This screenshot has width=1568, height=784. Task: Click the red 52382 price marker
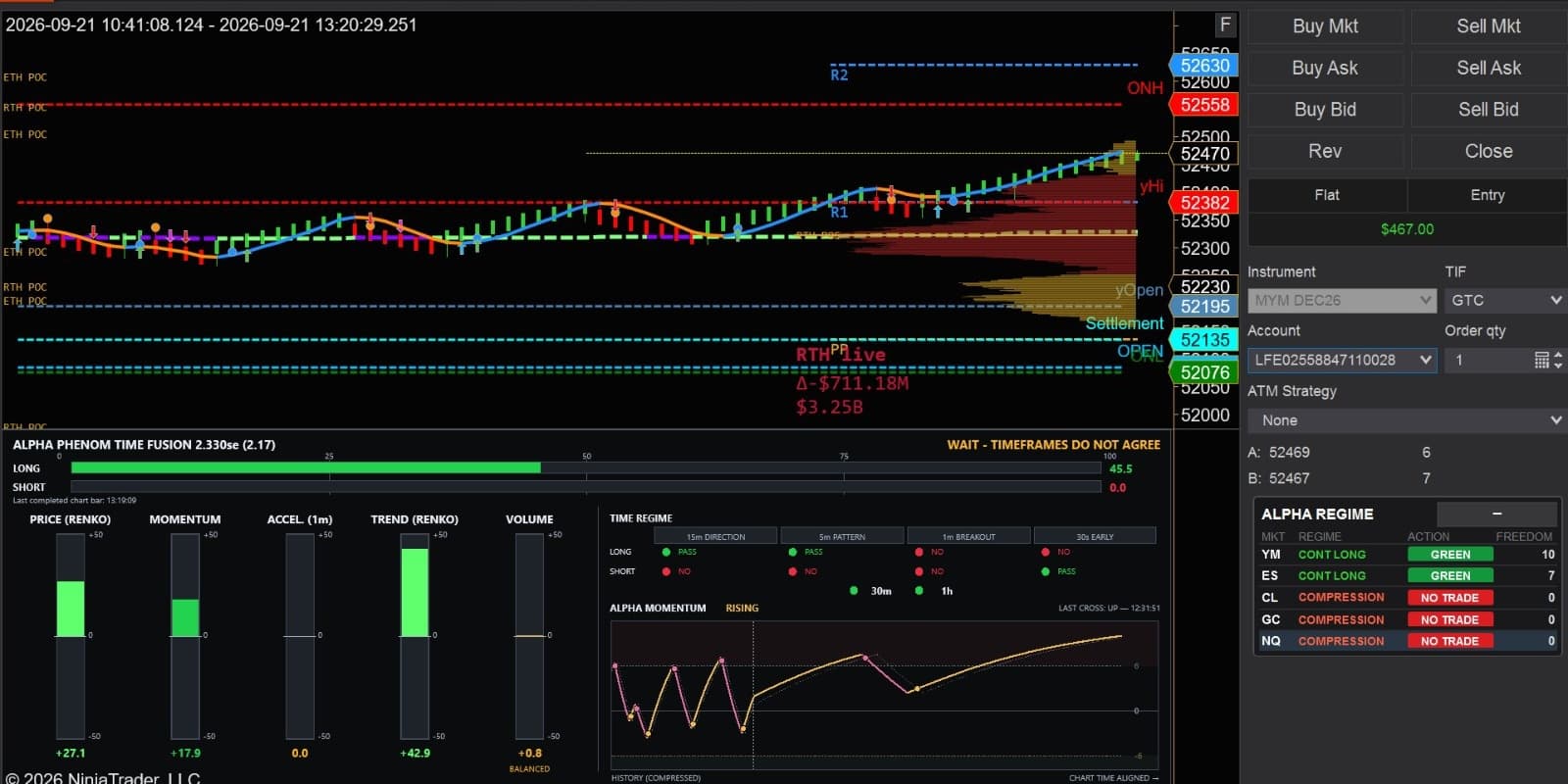[x=1204, y=203]
